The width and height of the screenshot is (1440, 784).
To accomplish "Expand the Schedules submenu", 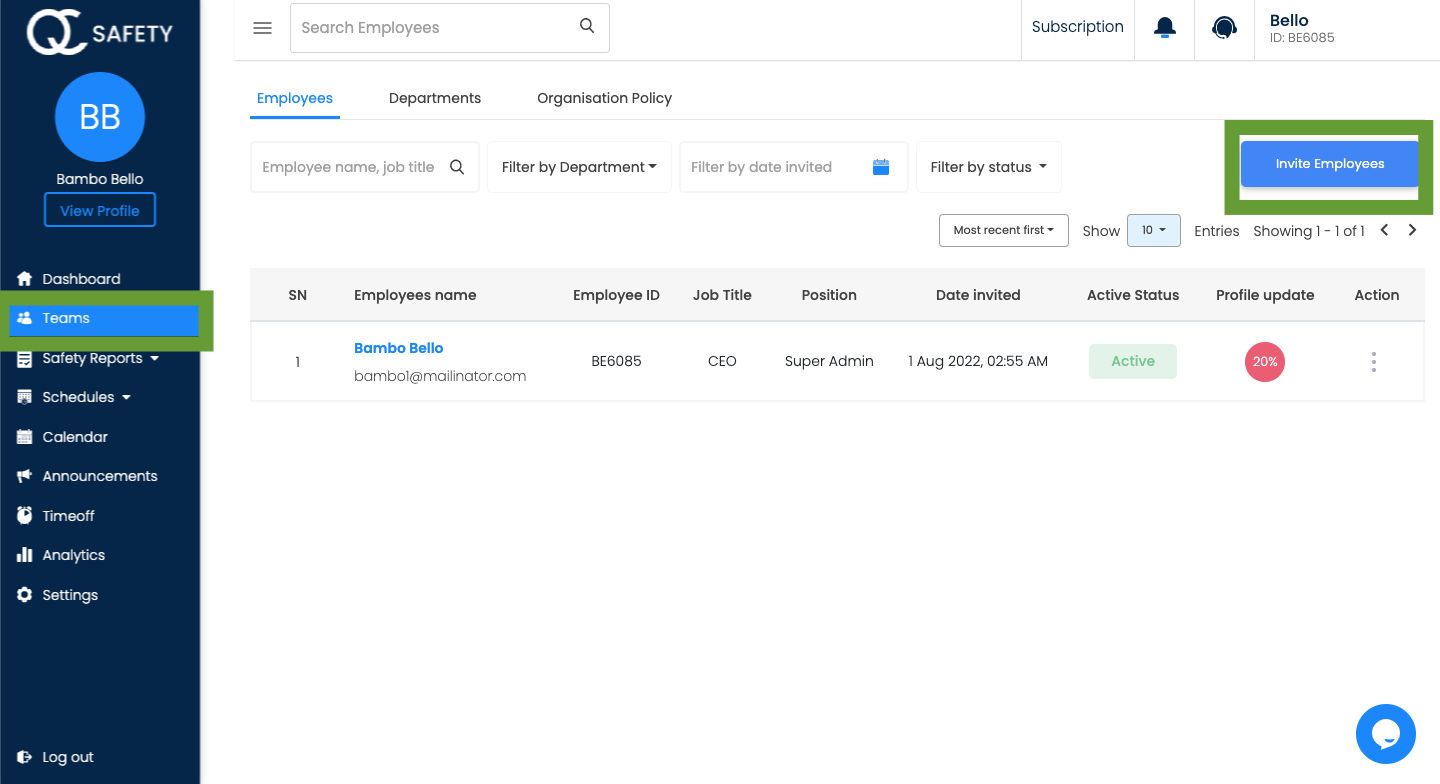I will (x=79, y=397).
